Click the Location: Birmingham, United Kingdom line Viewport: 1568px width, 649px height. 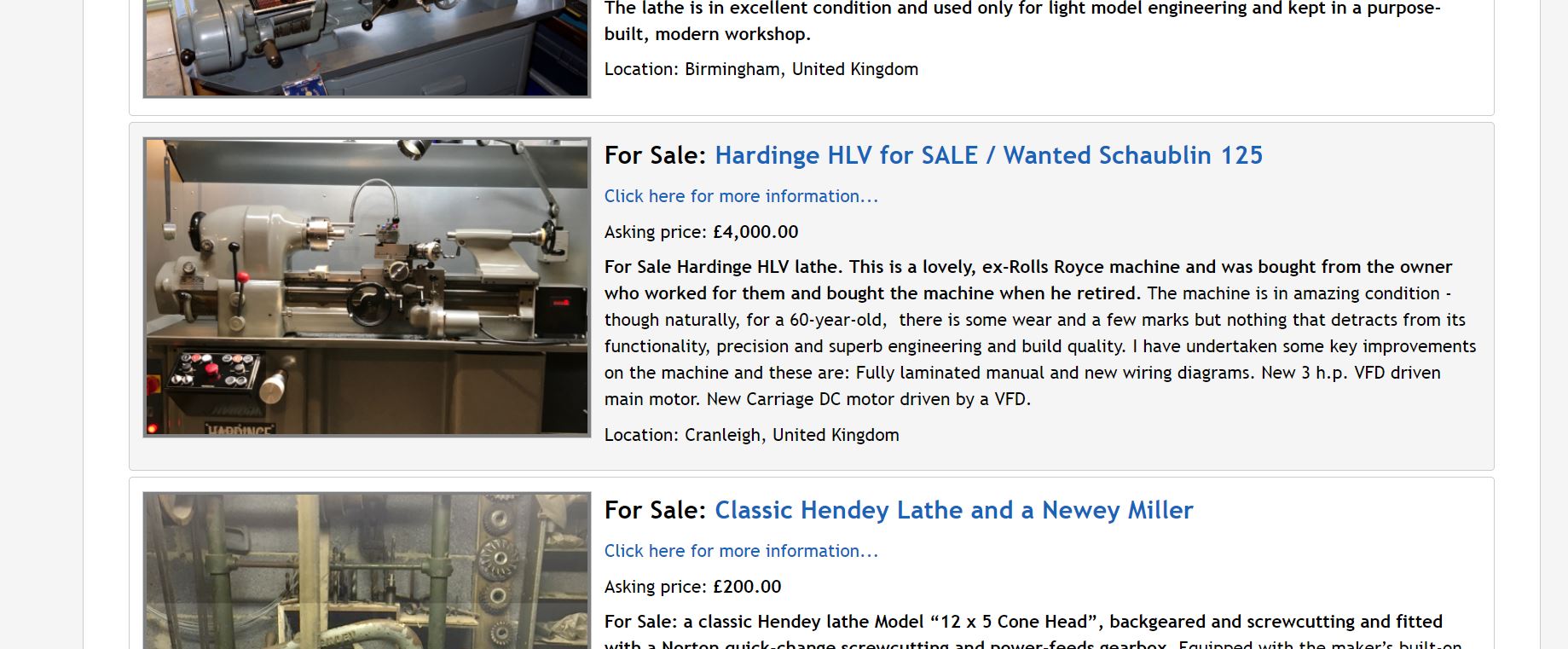click(761, 69)
